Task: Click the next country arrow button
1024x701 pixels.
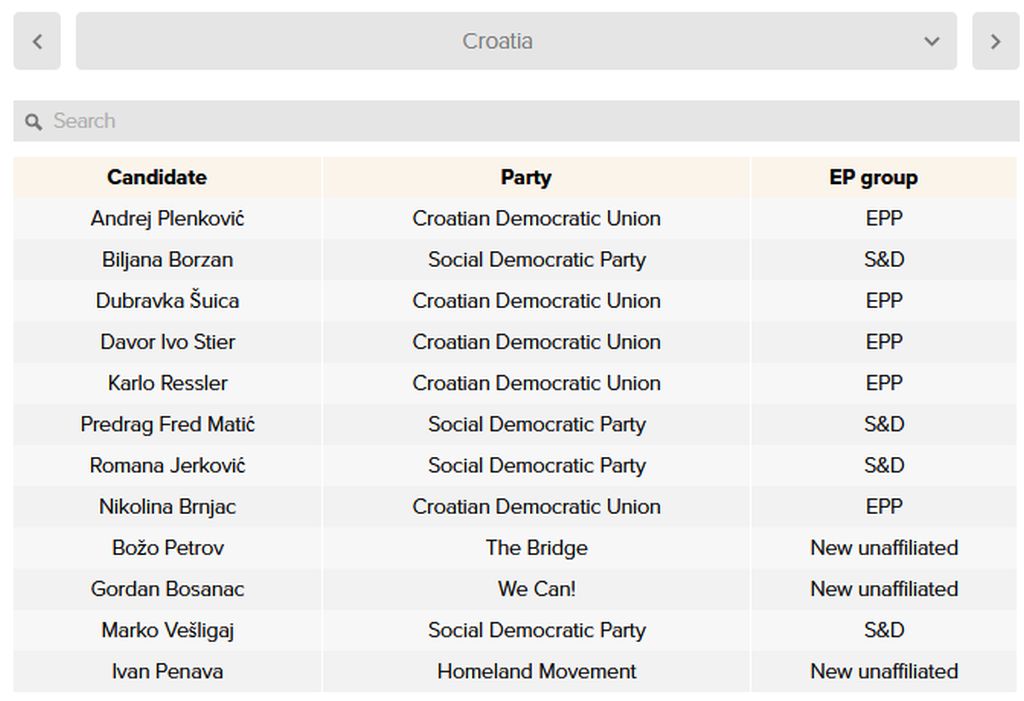Action: point(995,41)
